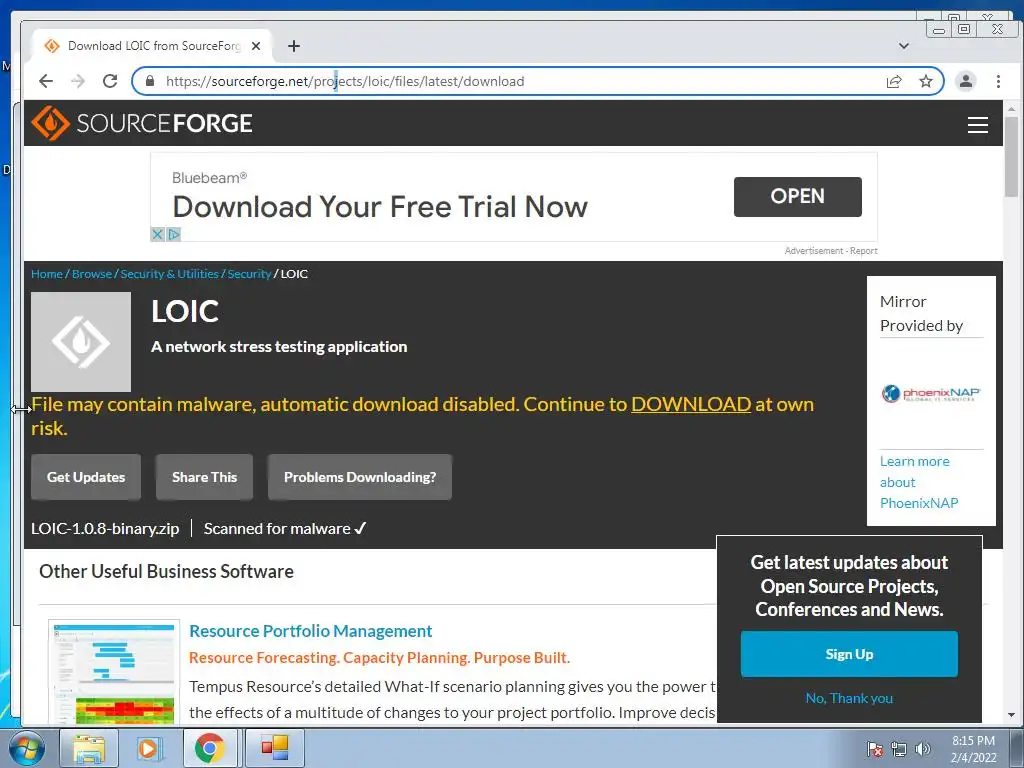Click the browser back arrow

(46, 81)
